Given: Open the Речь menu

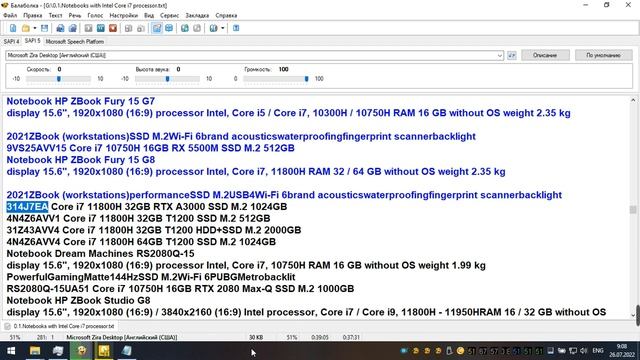Looking at the screenshot, I should tap(75, 16).
